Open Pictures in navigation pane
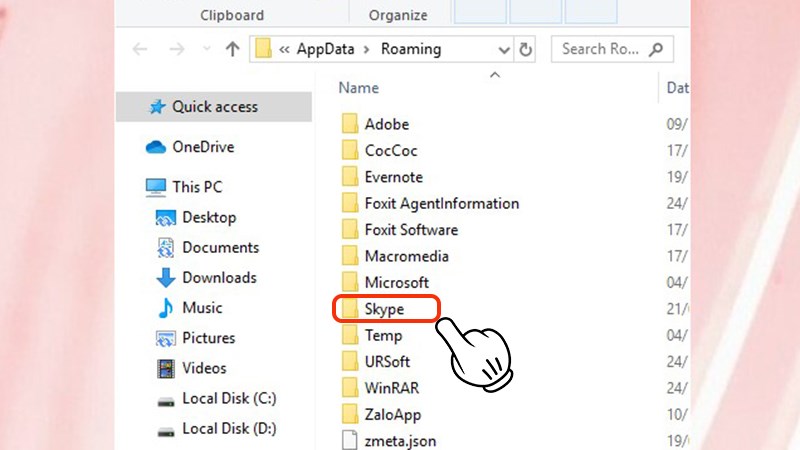Screen dimensions: 800x450 (209, 338)
